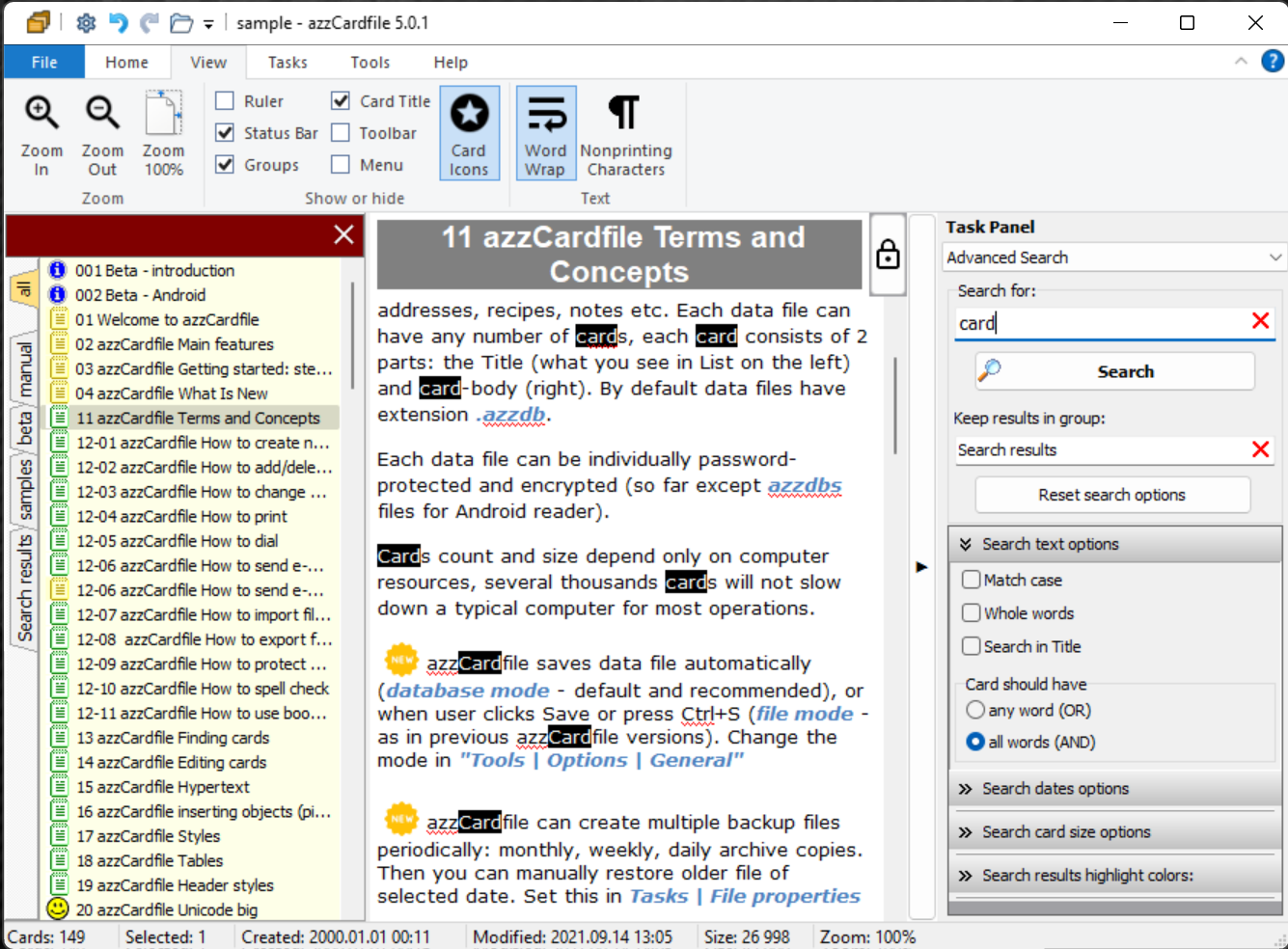The width and height of the screenshot is (1288, 949).
Task: Toggle the Word Wrap icon
Action: [x=546, y=133]
